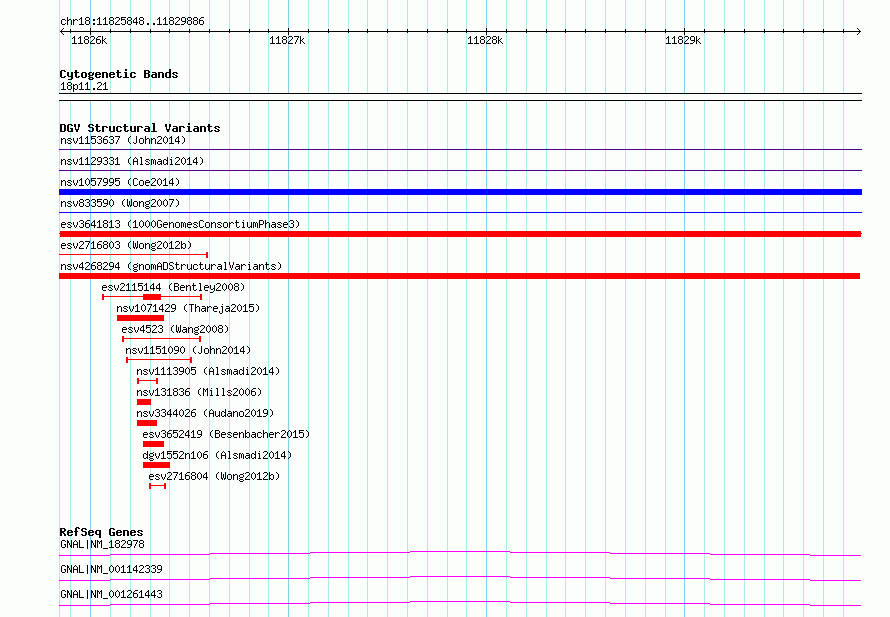
Task: Click the short esv2716804 variant line
Action: (x=158, y=486)
